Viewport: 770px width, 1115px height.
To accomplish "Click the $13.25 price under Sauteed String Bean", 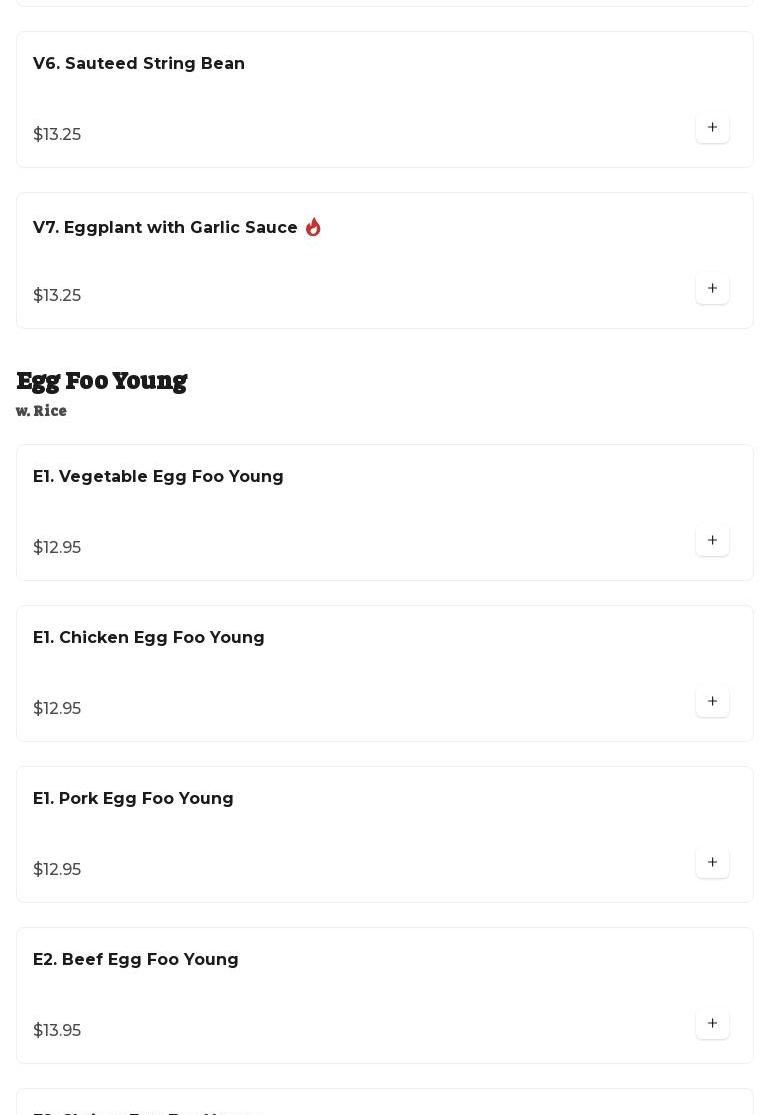I will point(57,135).
